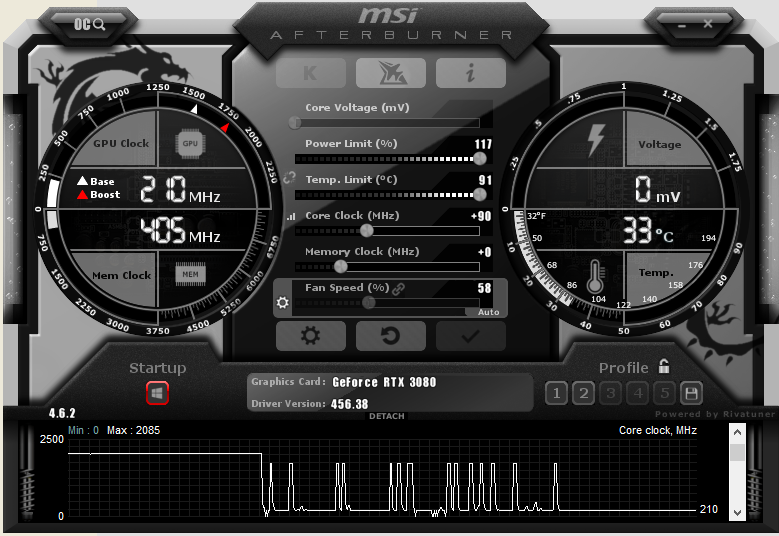The width and height of the screenshot is (779, 536).
Task: Toggle the fan speed Auto mode
Action: click(488, 312)
